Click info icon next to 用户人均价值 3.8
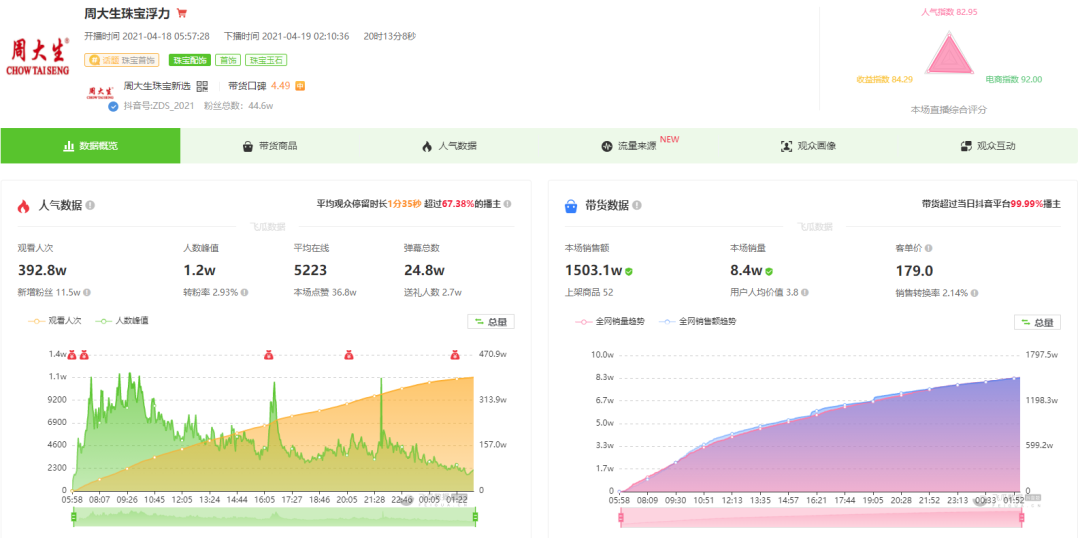Screen dimensions: 1080x538 tap(805, 292)
